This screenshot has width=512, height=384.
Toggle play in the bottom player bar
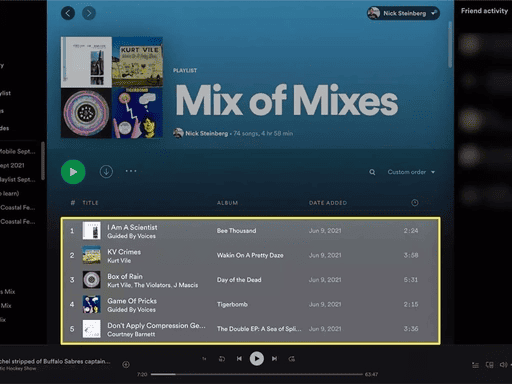pos(257,359)
